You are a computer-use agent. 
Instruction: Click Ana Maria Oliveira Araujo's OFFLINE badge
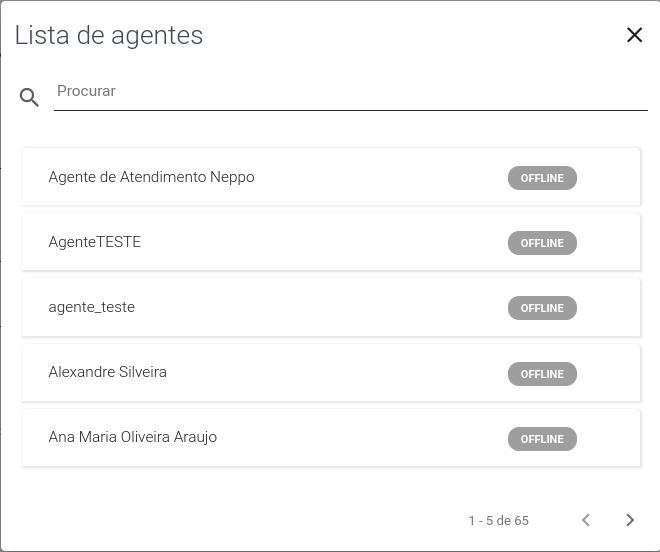click(542, 439)
